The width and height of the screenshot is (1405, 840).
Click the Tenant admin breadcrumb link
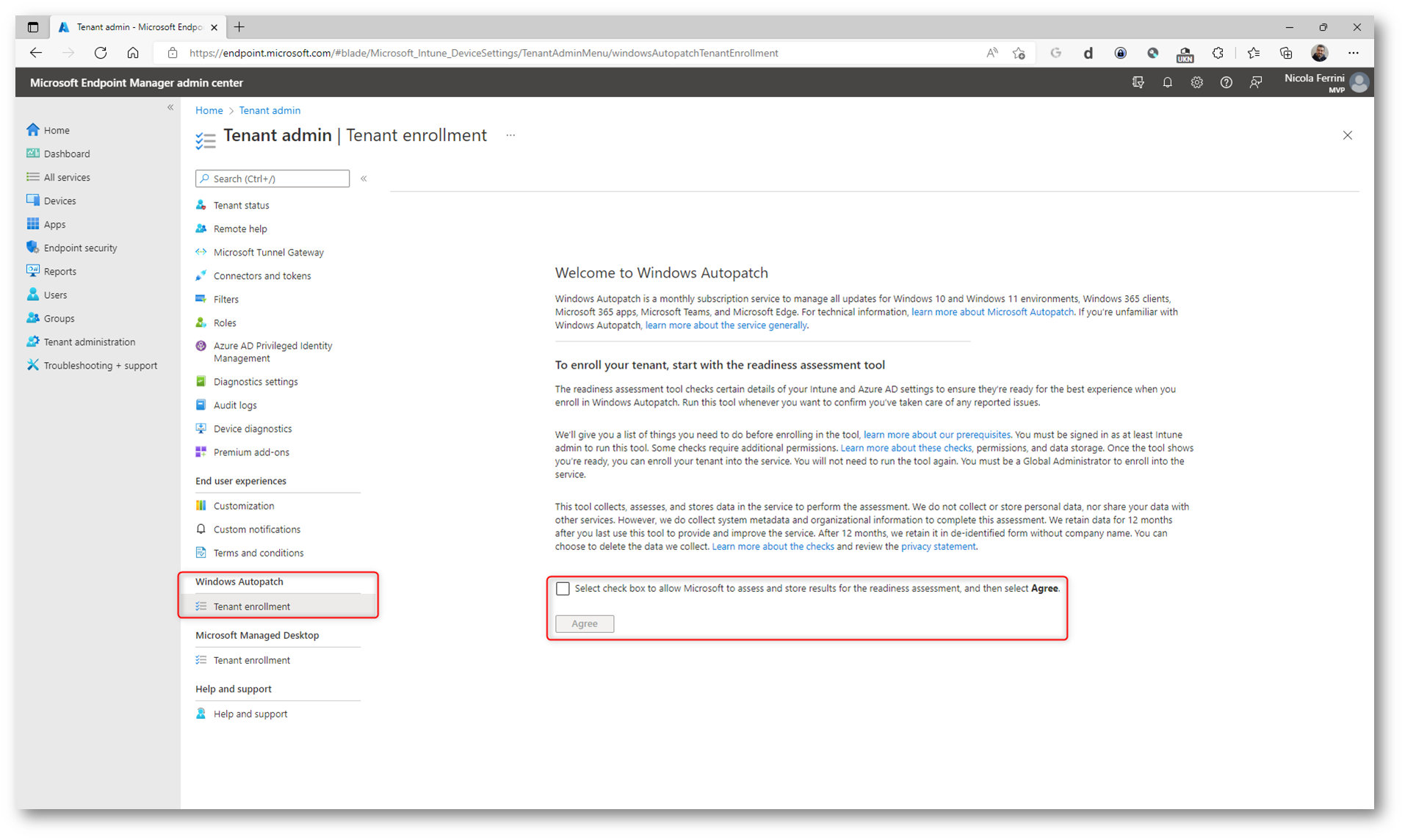270,110
